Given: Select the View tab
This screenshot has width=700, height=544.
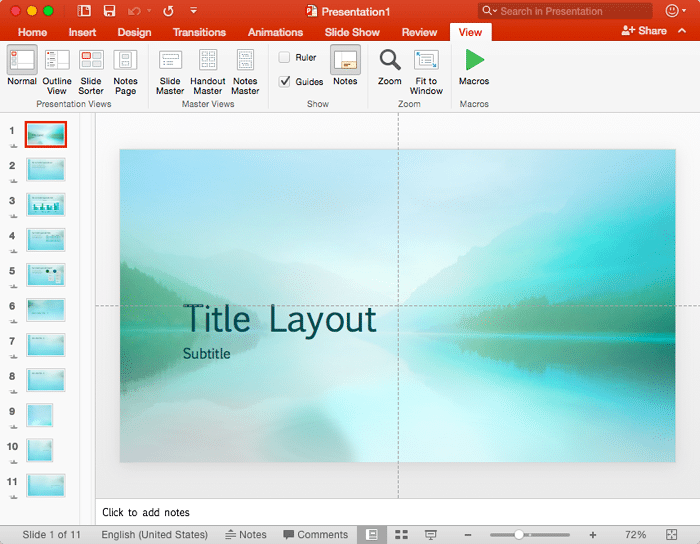Looking at the screenshot, I should [471, 32].
